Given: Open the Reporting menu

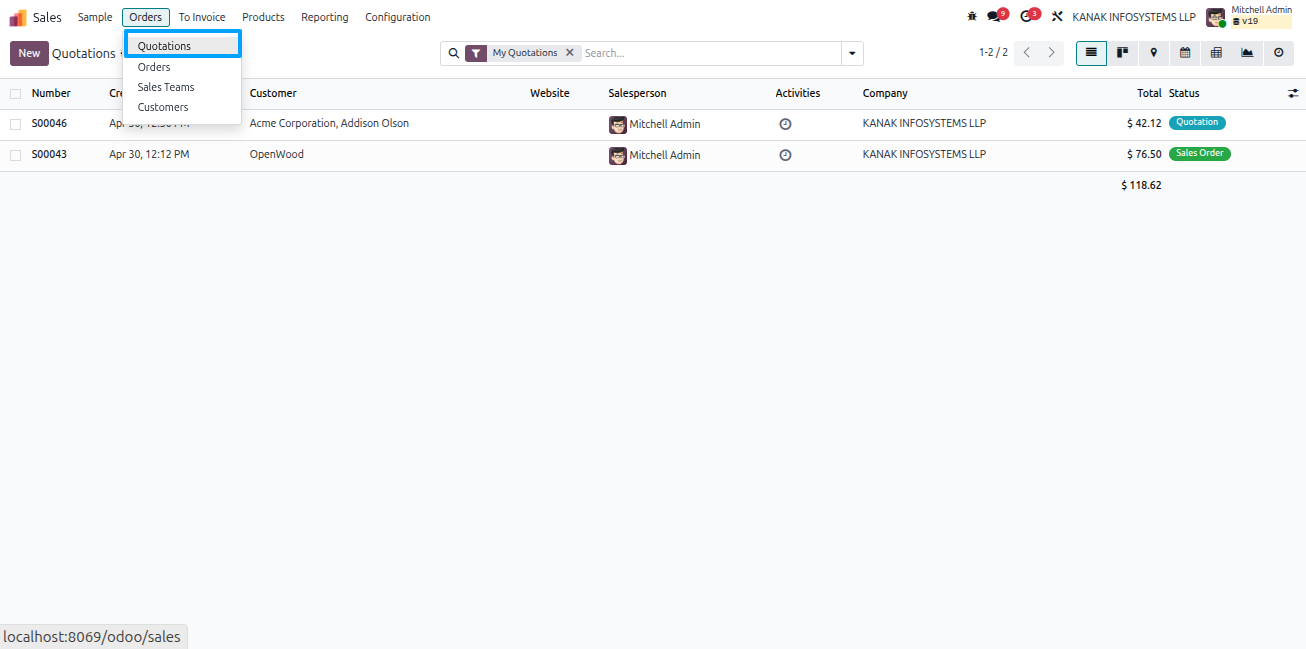Looking at the screenshot, I should pos(325,17).
